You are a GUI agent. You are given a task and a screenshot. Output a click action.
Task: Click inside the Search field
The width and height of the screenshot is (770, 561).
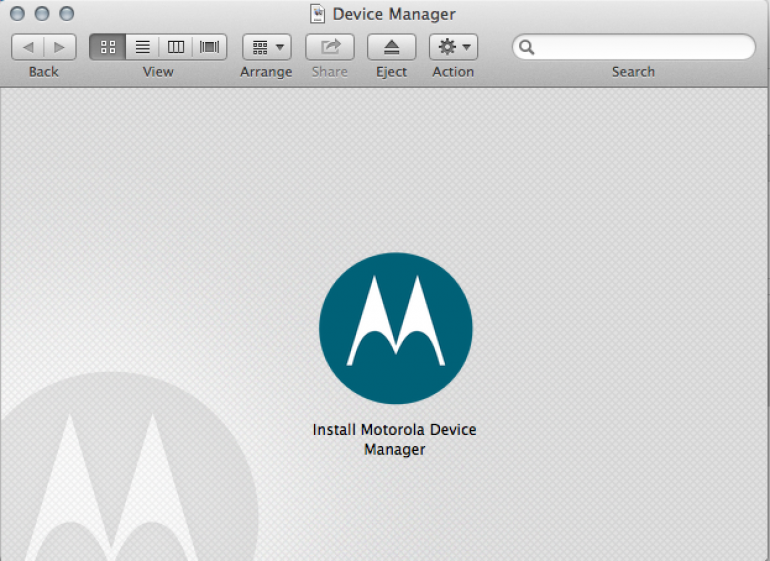tap(633, 47)
